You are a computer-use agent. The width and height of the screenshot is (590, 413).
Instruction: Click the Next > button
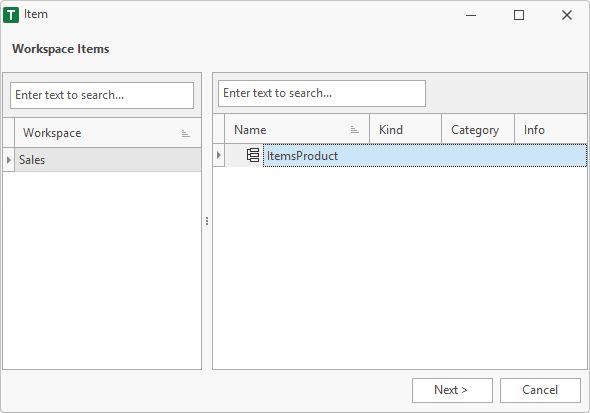452,390
